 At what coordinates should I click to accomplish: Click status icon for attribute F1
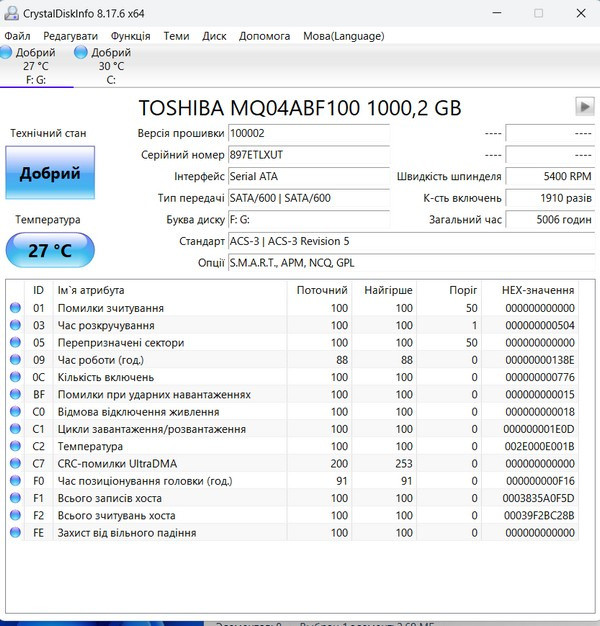(15, 498)
